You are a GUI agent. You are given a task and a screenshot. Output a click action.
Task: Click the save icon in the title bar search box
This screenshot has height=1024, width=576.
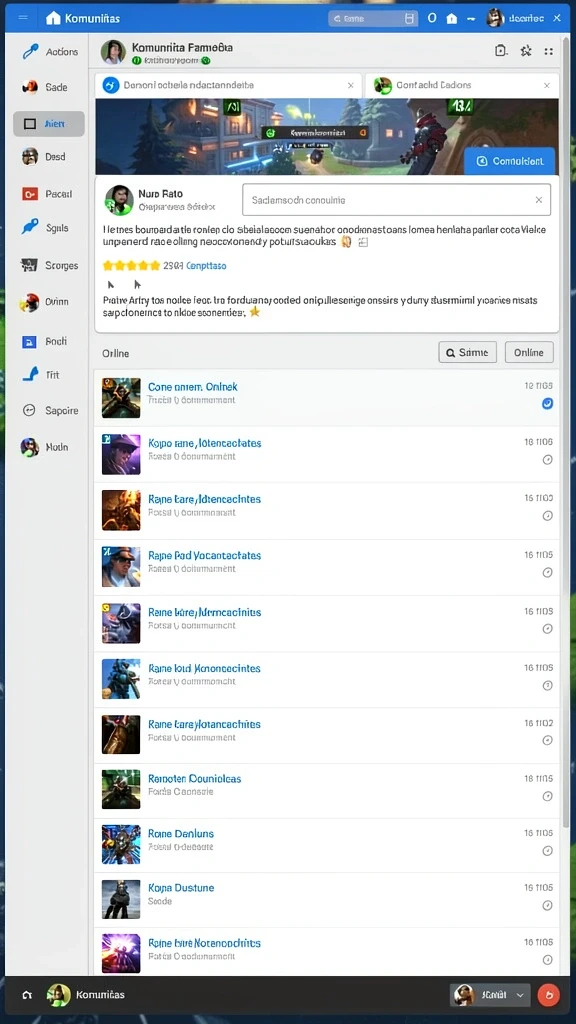pos(410,19)
